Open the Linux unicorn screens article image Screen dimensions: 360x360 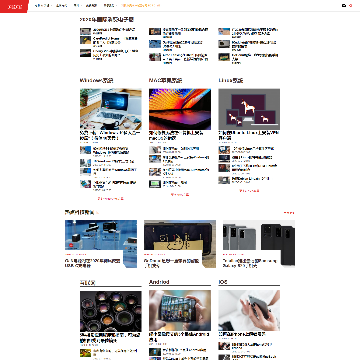(x=249, y=109)
